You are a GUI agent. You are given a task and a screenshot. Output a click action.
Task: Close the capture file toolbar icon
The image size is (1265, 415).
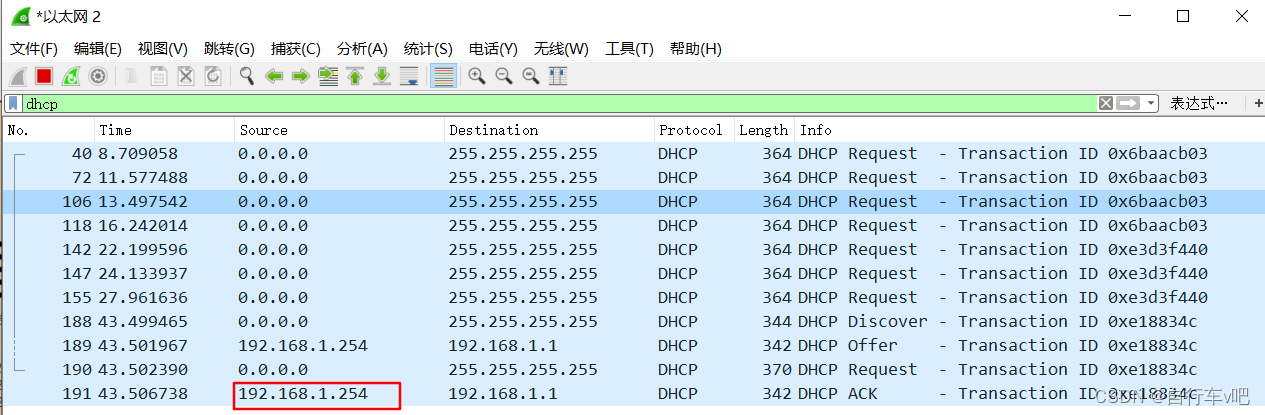click(x=186, y=76)
